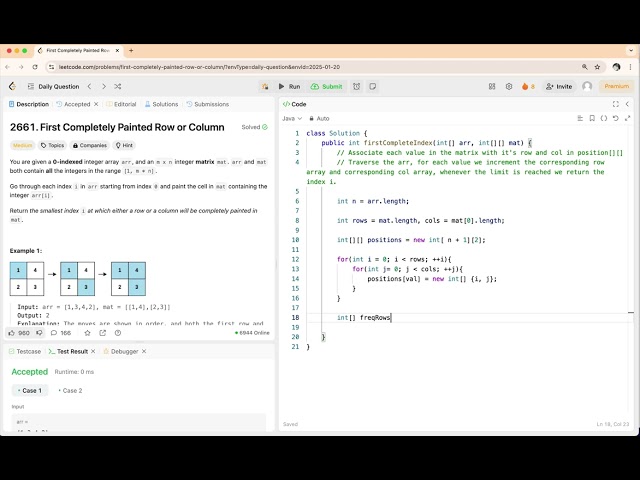Switch to the Submissions tab

207,104
